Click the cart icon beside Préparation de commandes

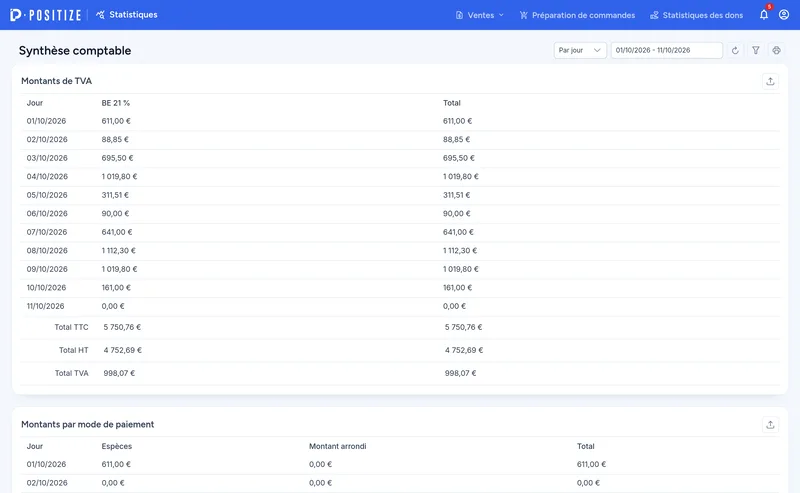(523, 15)
